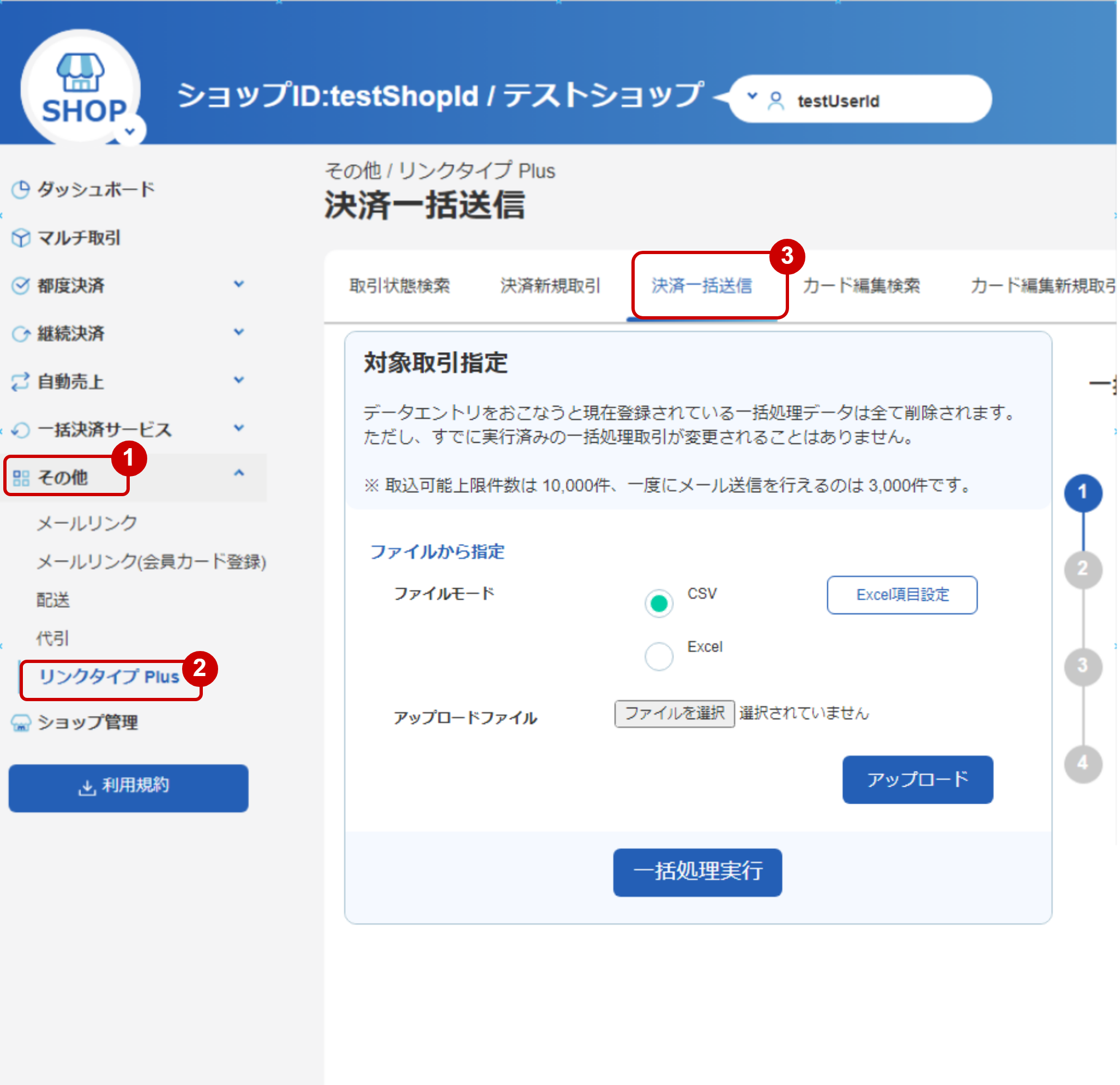Click the 都度決済 checkmark icon

tap(21, 285)
